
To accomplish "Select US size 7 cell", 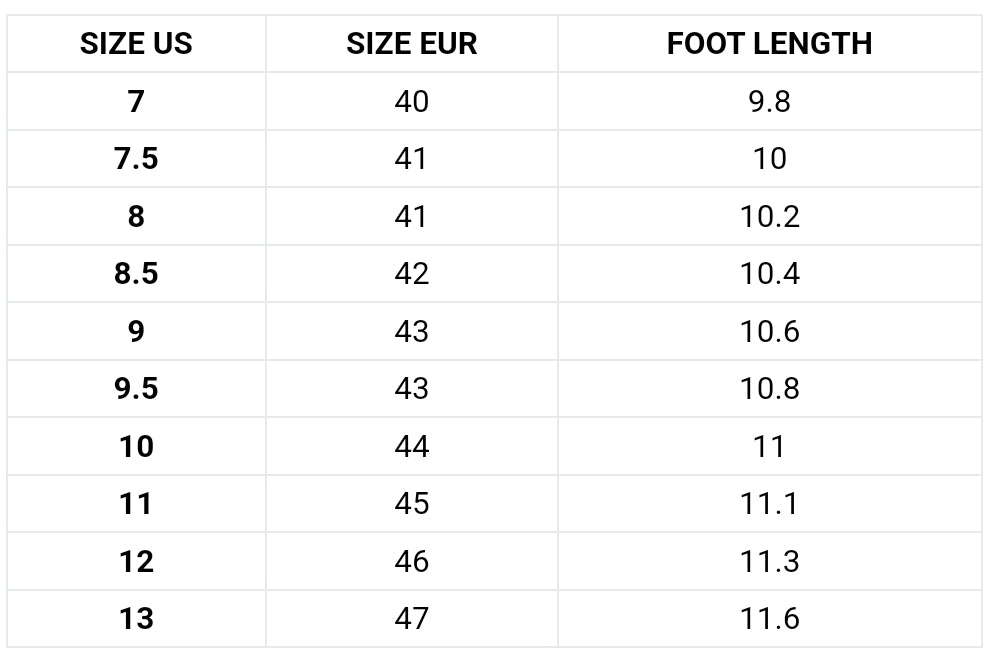I will [136, 101].
